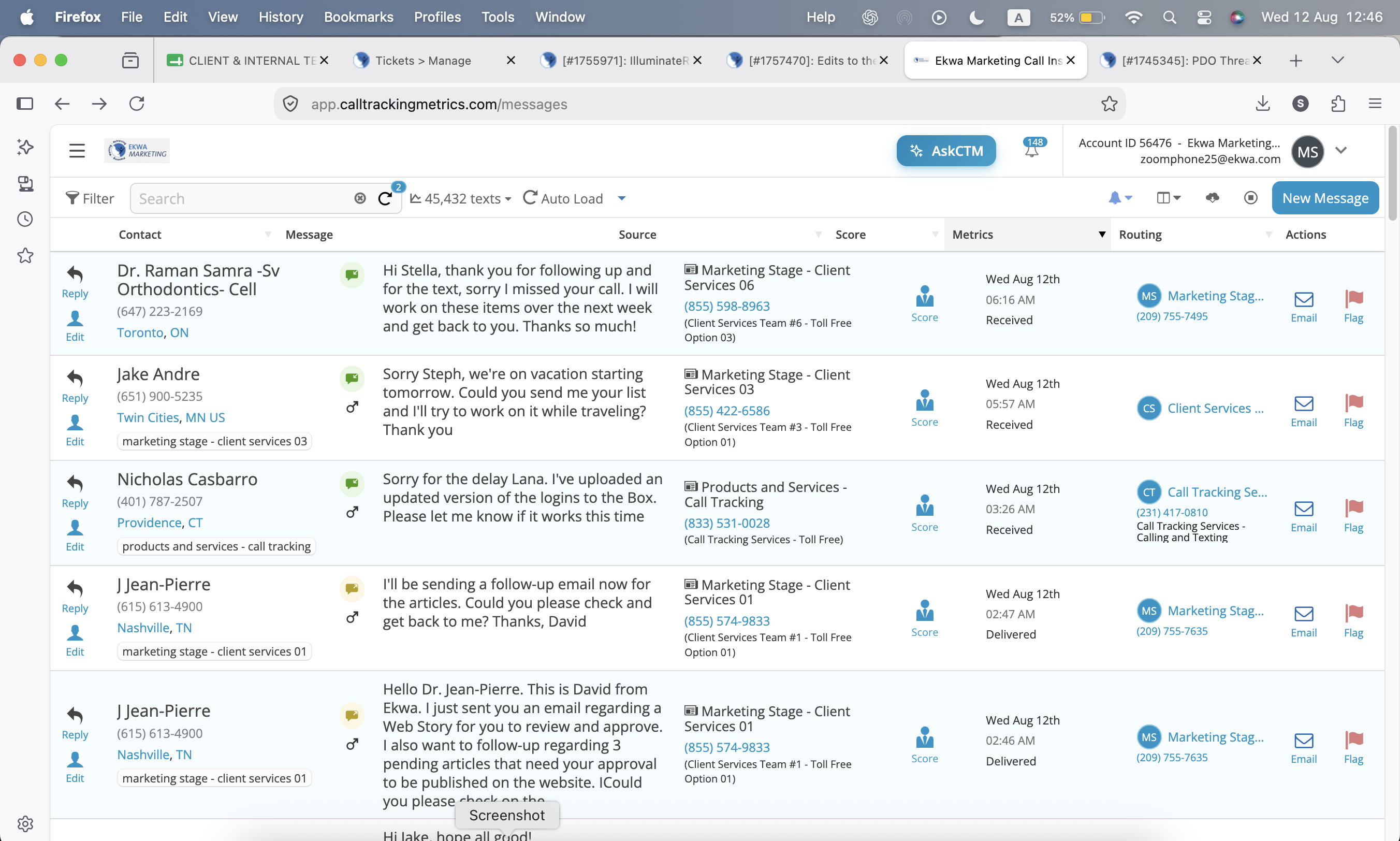Click the Ekwa Marketing logo
This screenshot has height=841, width=1400.
(137, 151)
